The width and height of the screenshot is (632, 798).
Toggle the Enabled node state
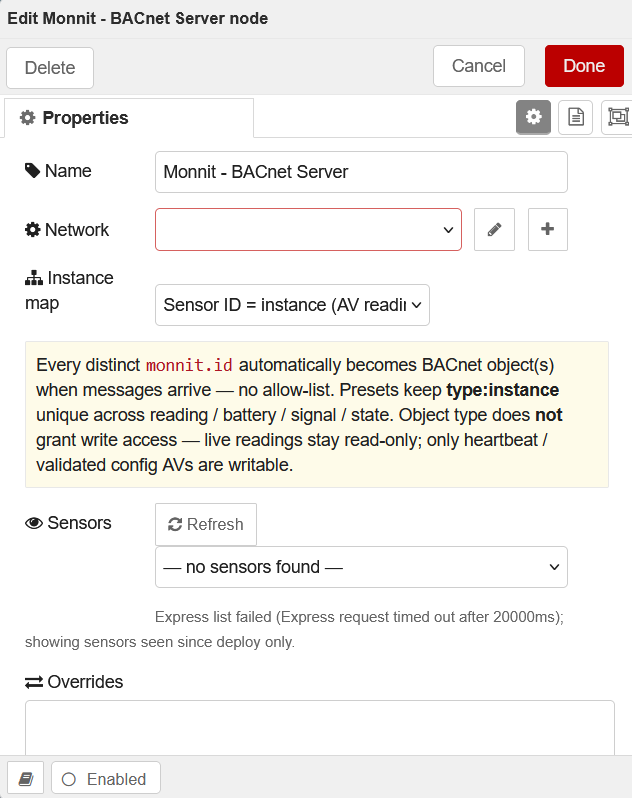[x=106, y=779]
